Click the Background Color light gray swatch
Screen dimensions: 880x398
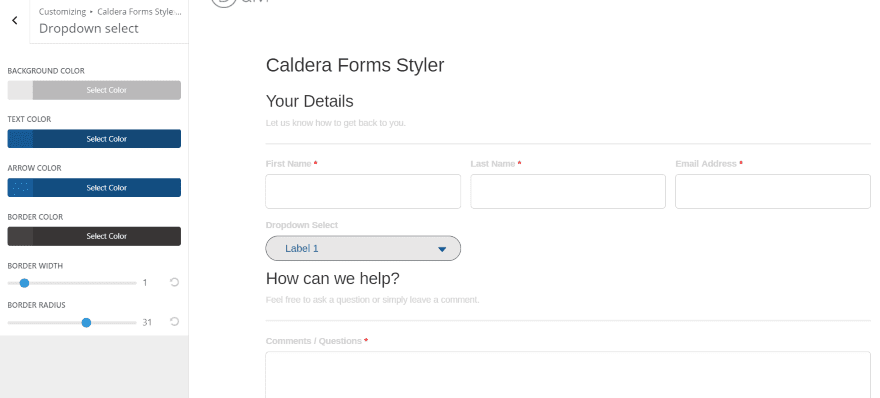[x=20, y=90]
